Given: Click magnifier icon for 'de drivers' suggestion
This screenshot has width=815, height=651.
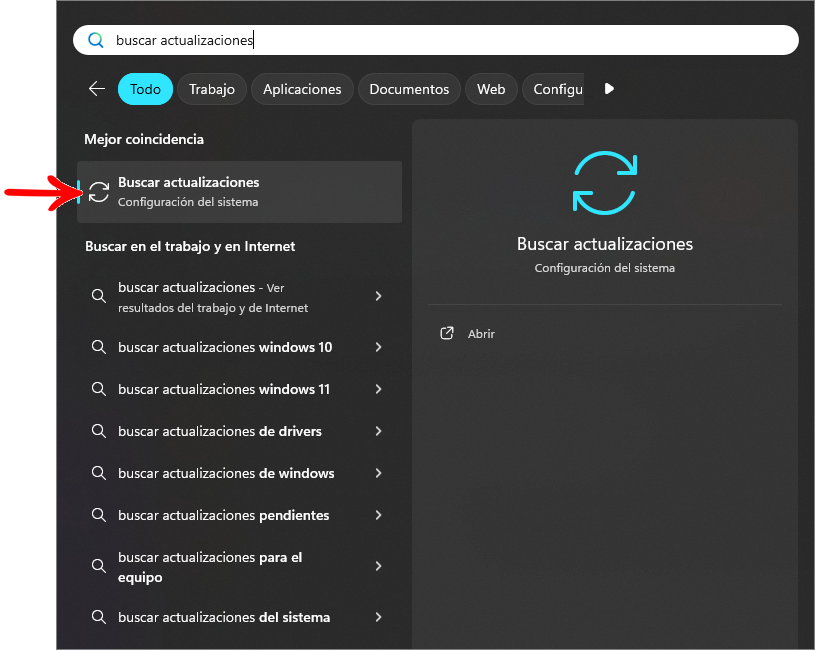Looking at the screenshot, I should click(99, 431).
